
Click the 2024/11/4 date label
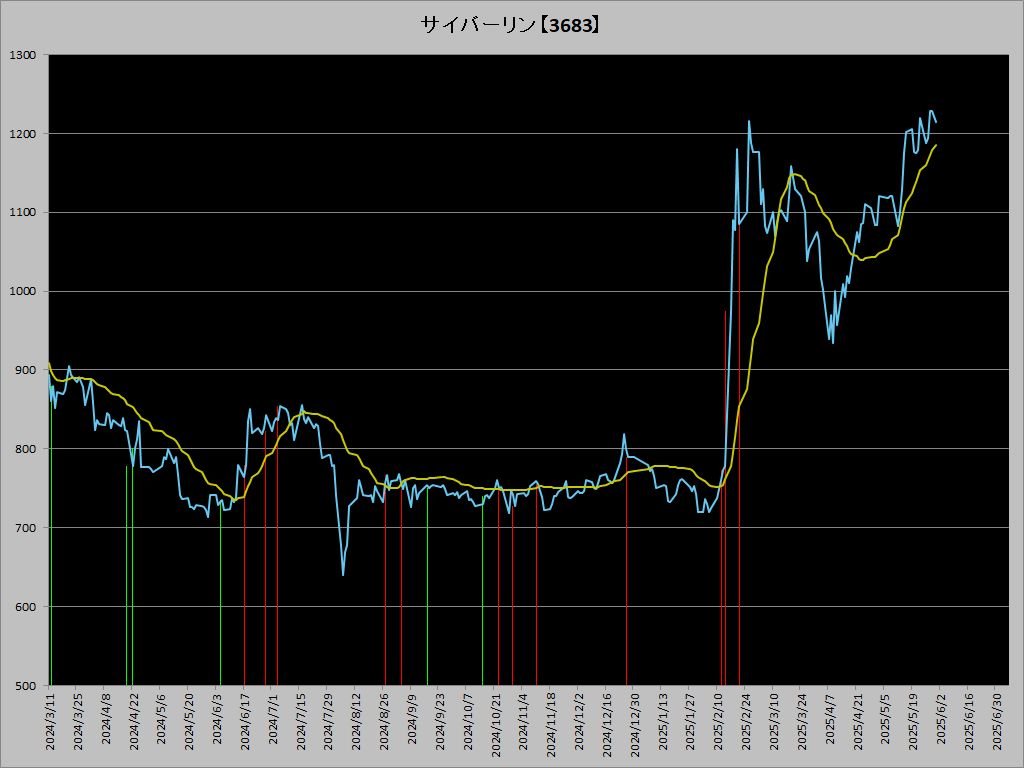[524, 720]
